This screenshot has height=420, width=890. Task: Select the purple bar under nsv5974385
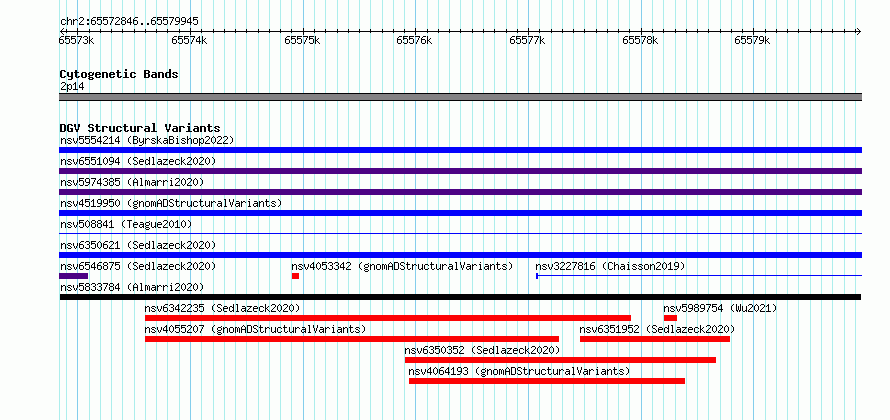point(460,192)
